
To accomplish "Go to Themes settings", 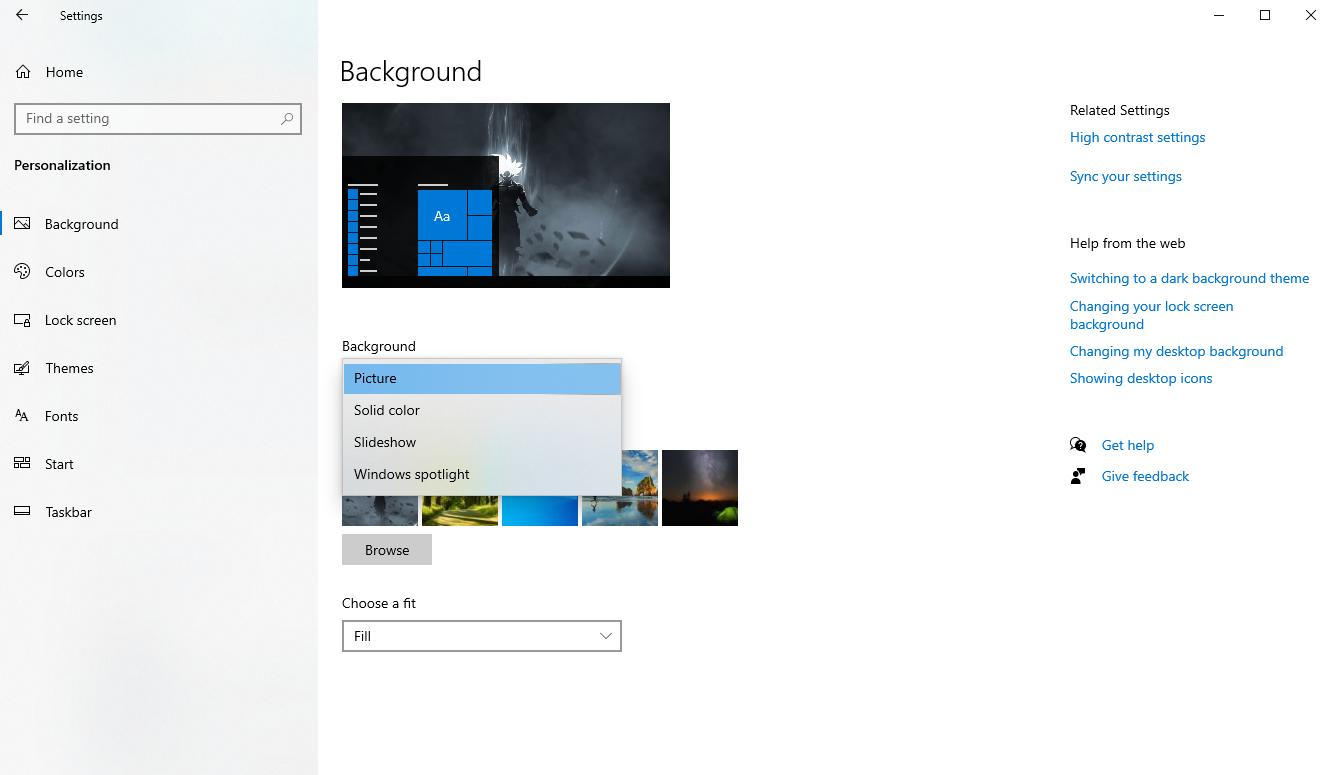I will 159,368.
